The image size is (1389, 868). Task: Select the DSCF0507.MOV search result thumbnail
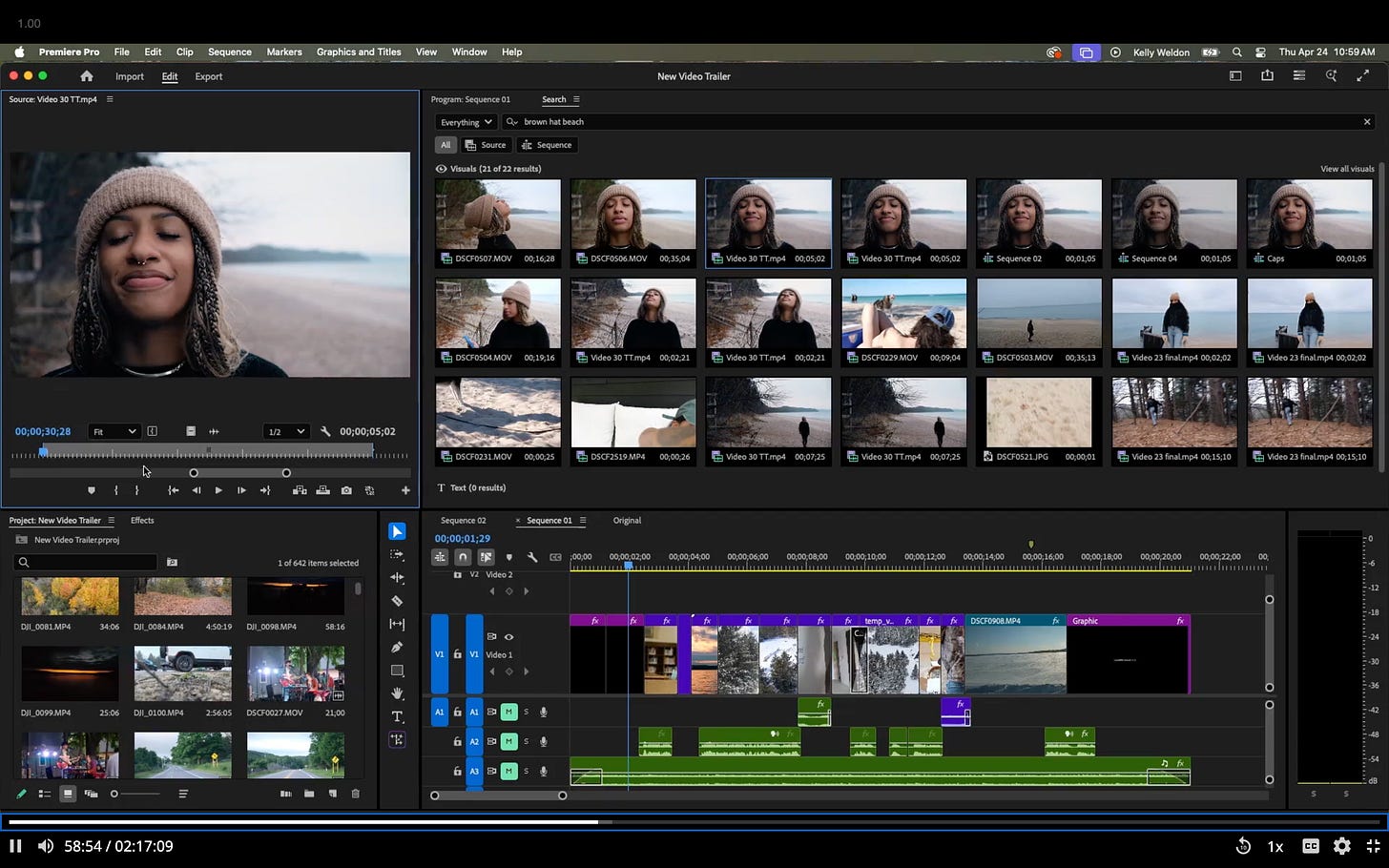(498, 215)
